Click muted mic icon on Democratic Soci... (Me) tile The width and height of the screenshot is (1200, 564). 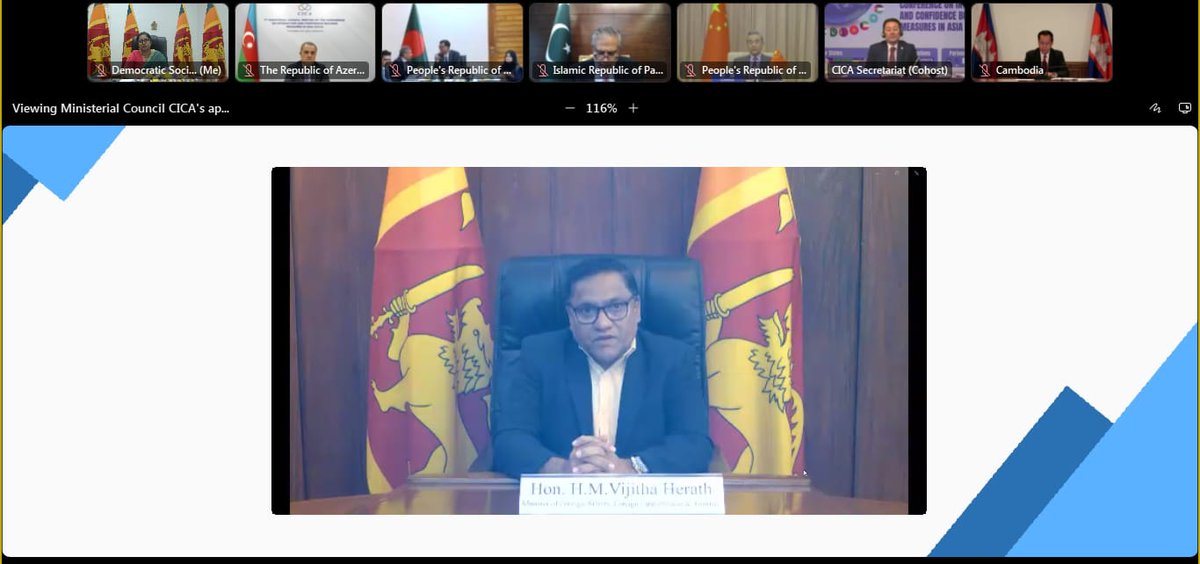coord(100,71)
